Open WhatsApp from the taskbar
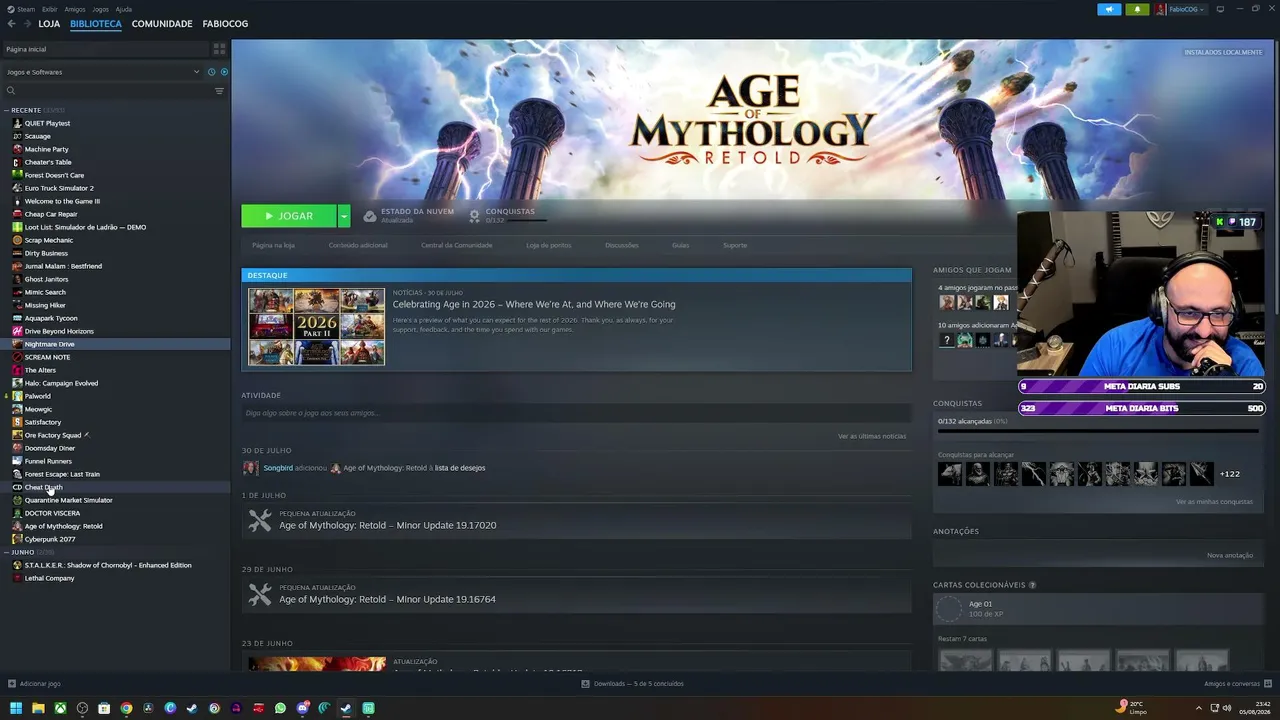The height and width of the screenshot is (720, 1280). 280,708
